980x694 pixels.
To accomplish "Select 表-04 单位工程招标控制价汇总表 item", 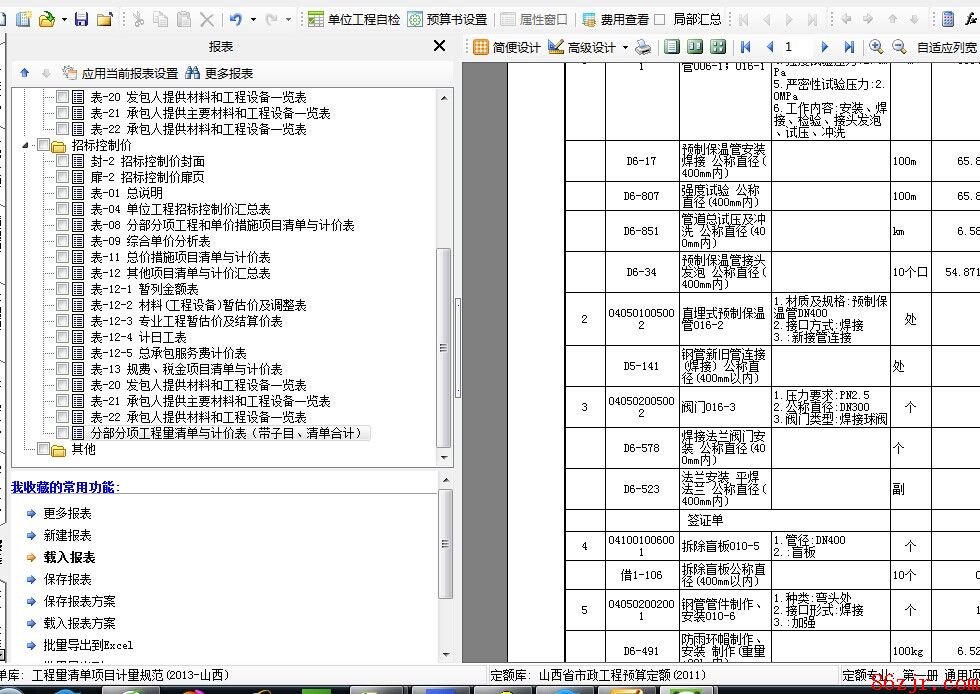I will click(x=180, y=209).
